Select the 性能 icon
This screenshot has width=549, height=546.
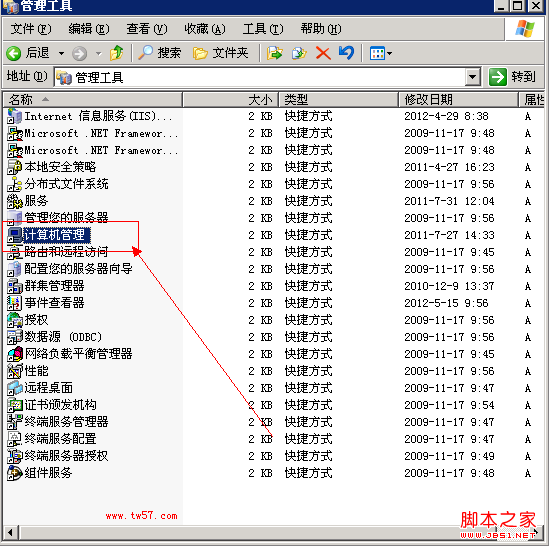[x=14, y=371]
